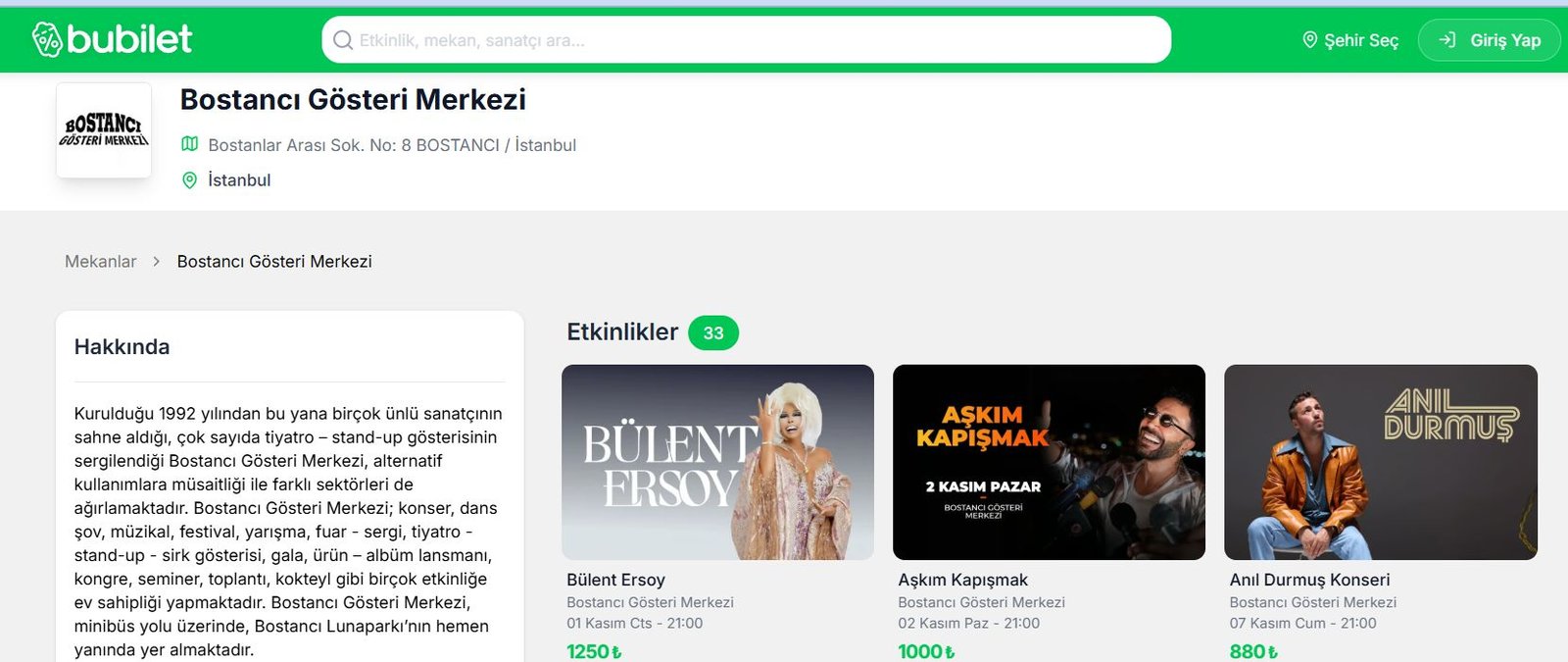1568x662 pixels.
Task: Click the breadcrumb chevron separator
Action: (156, 262)
